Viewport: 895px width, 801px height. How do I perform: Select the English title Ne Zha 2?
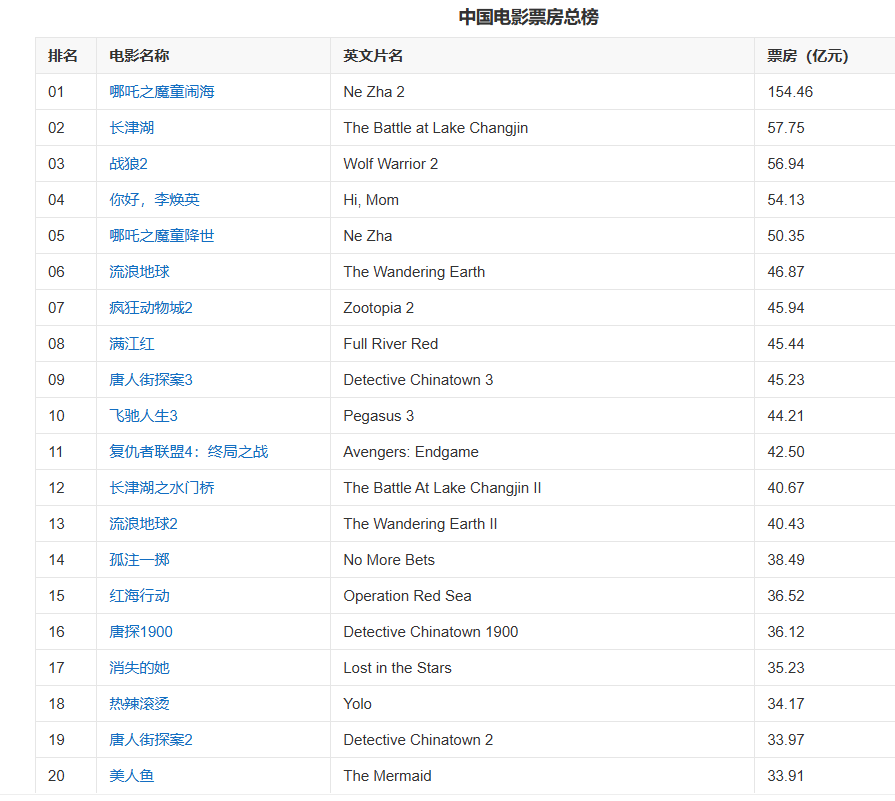(374, 92)
